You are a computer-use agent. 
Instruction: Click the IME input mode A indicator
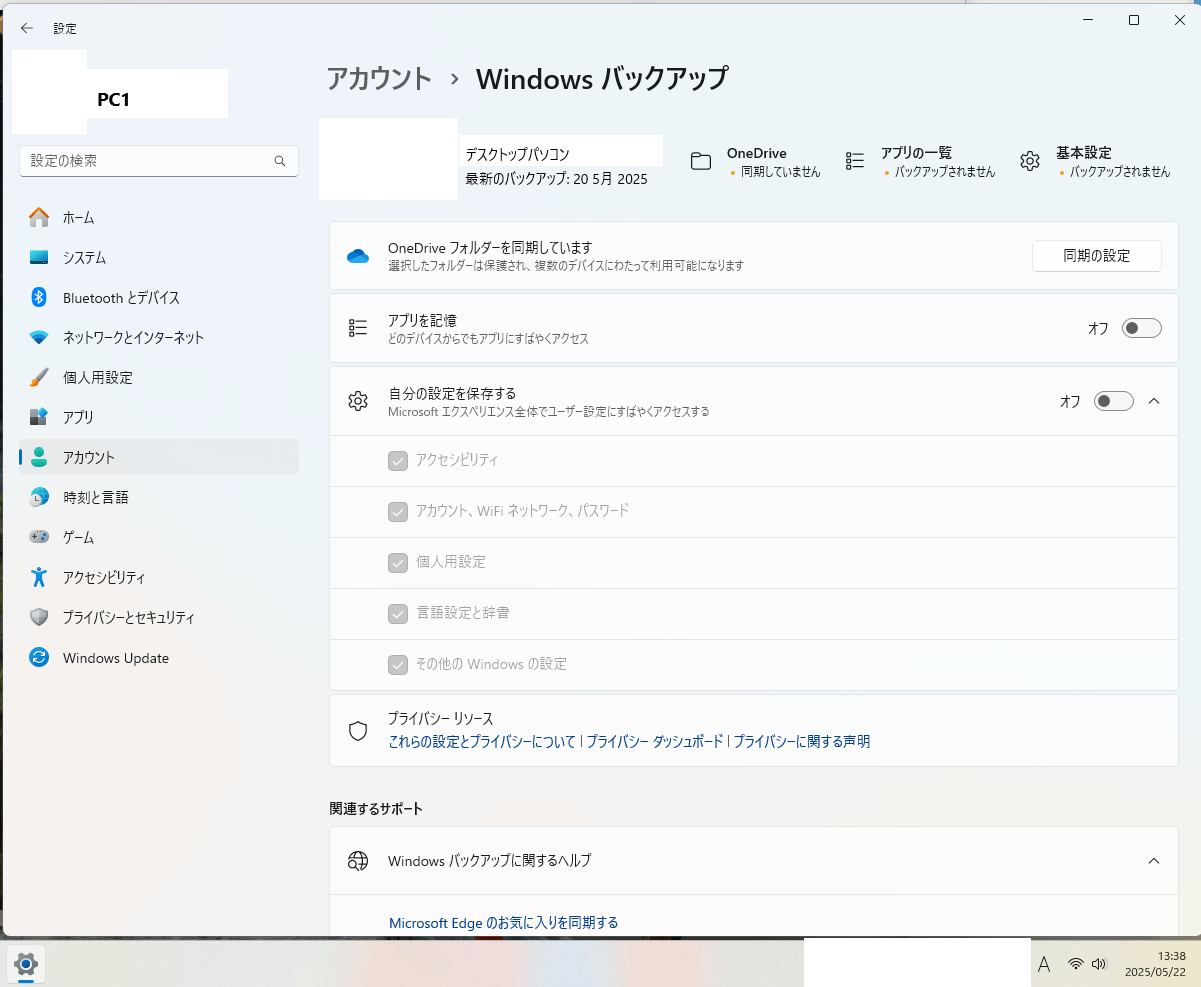click(x=1044, y=964)
